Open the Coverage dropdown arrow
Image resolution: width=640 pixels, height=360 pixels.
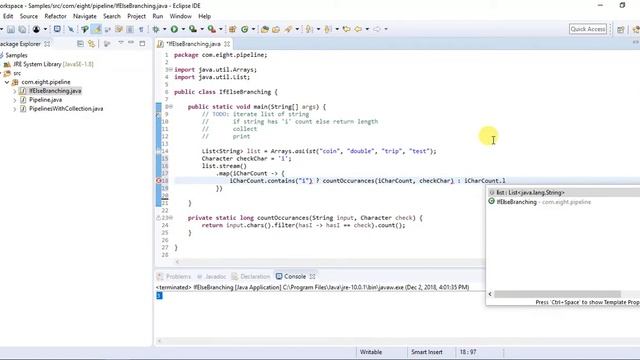point(202,29)
